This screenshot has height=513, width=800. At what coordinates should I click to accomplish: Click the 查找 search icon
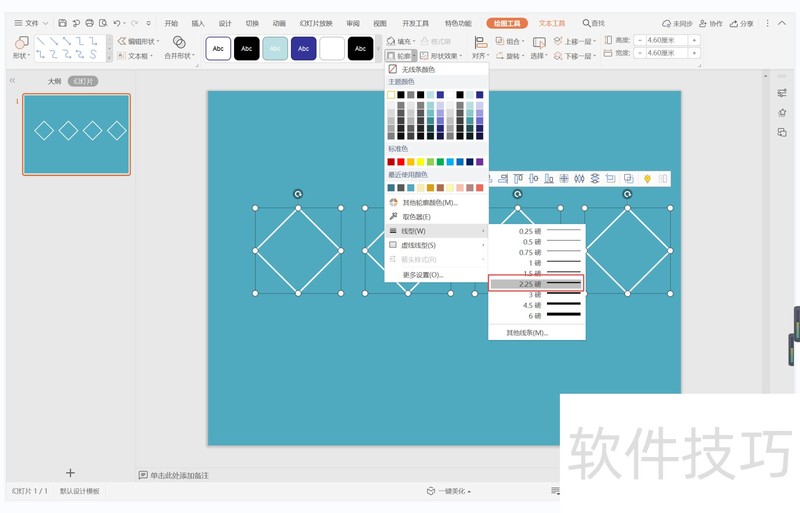point(592,23)
